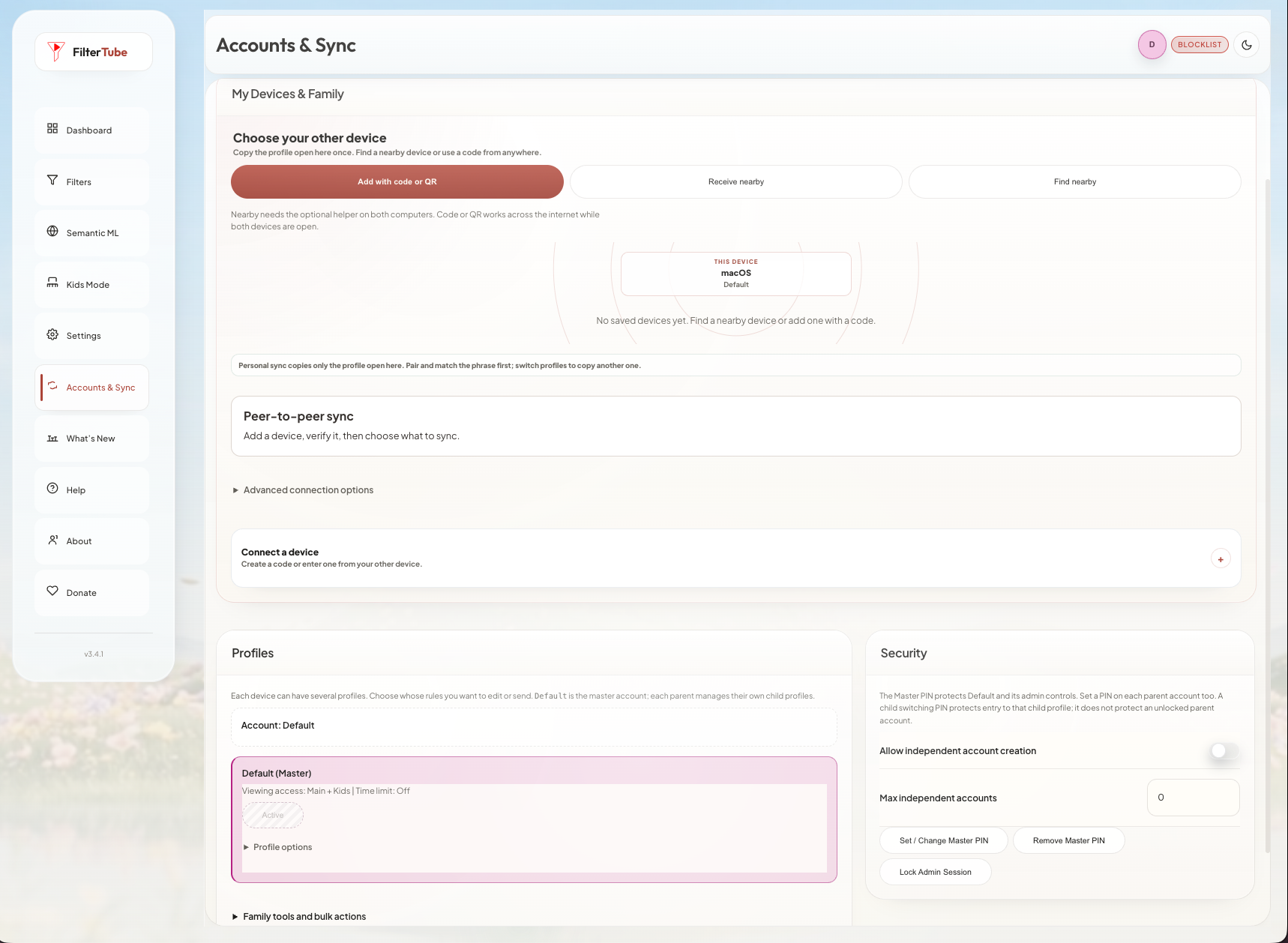Open the Dashboard menu item
The height and width of the screenshot is (943, 1288).
coord(91,130)
